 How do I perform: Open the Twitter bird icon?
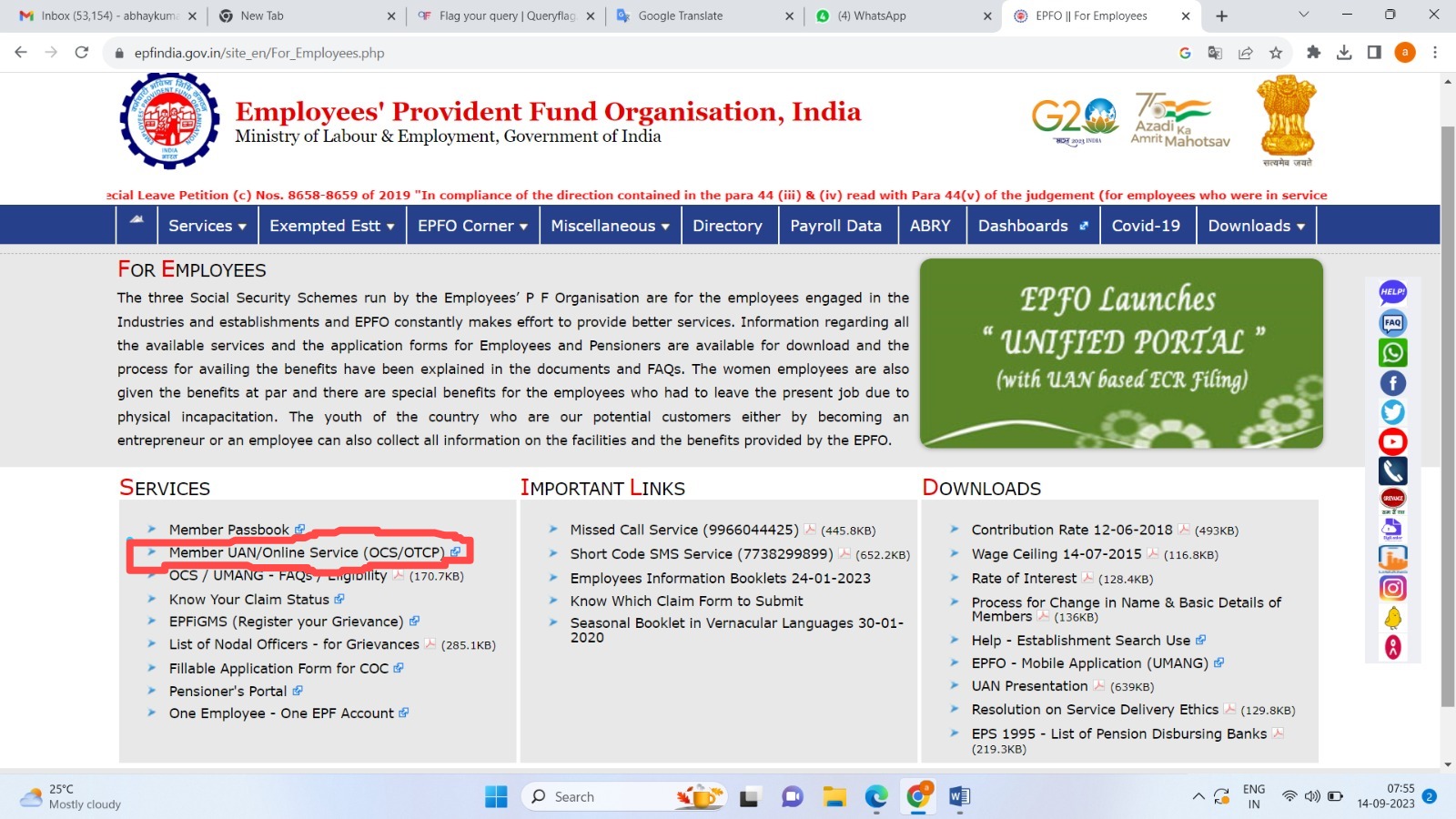tap(1392, 412)
